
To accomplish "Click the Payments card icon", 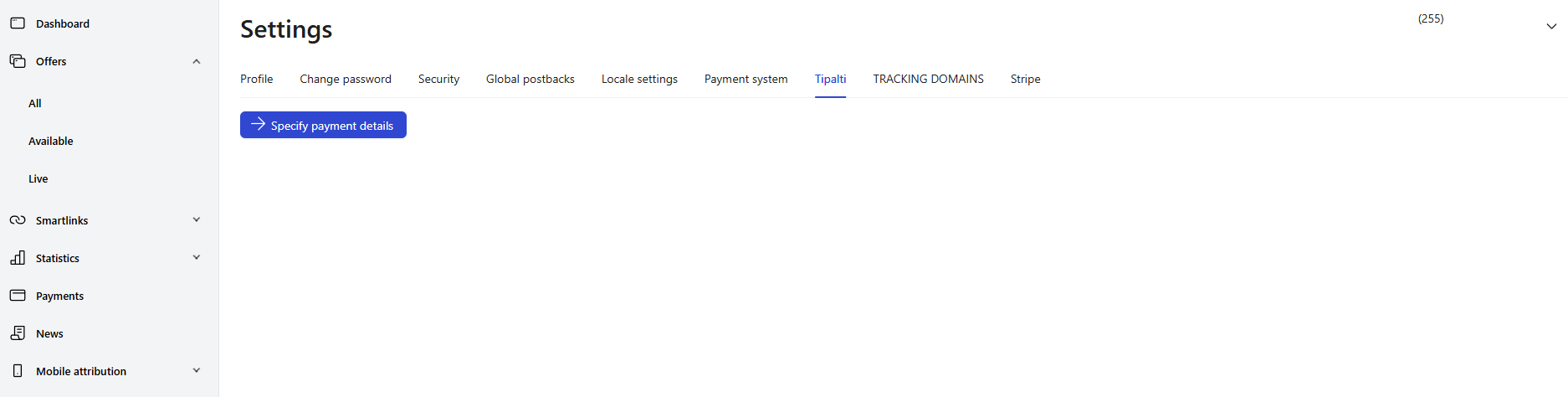I will tap(18, 296).
